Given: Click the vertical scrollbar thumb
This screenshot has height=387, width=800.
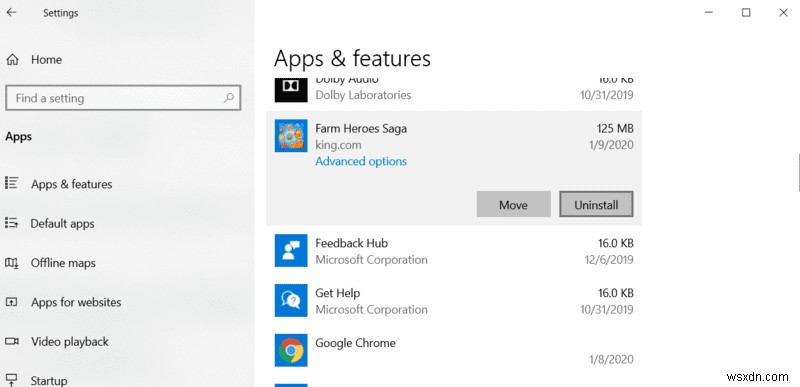Looking at the screenshot, I should [798, 172].
